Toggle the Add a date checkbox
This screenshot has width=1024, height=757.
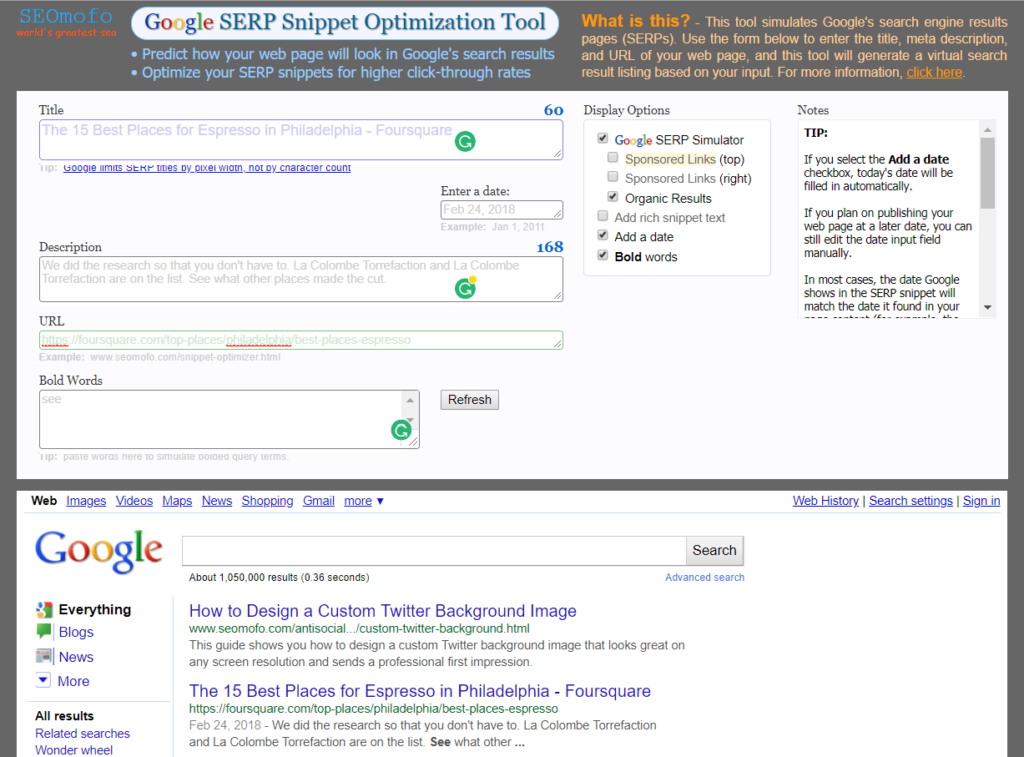click(603, 235)
